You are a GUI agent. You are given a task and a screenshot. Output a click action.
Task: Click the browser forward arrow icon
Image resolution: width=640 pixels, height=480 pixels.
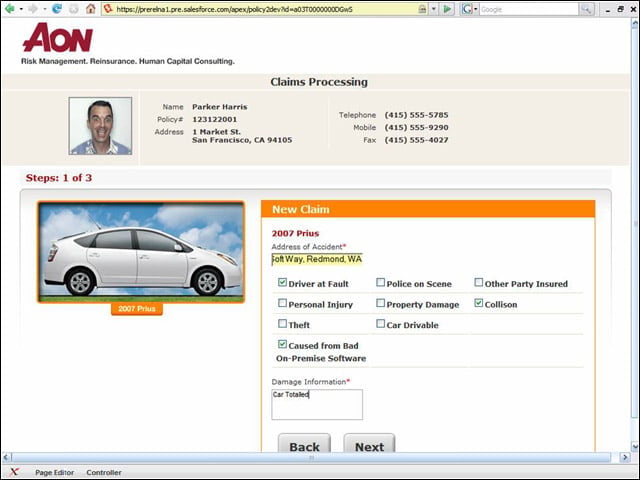point(33,9)
